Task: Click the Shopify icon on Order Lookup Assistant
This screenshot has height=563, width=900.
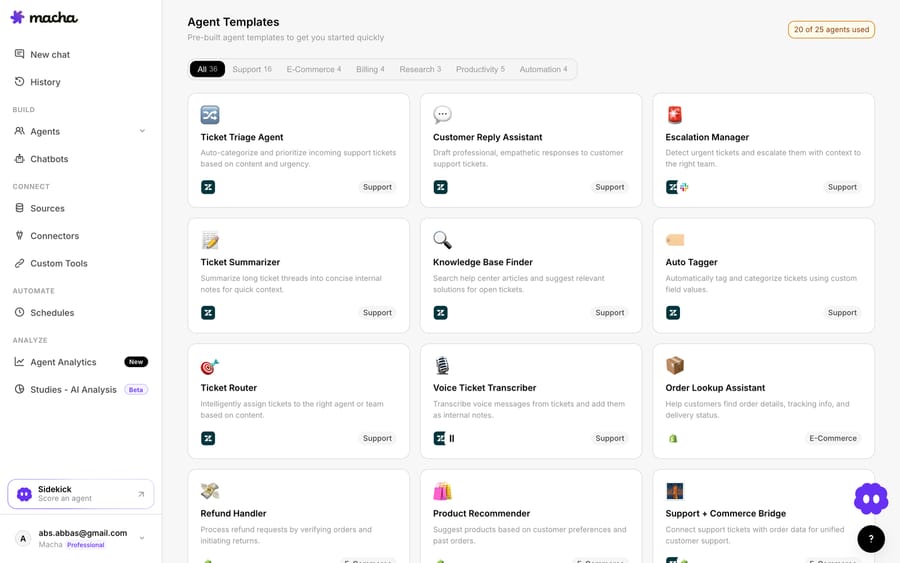Action: point(673,438)
